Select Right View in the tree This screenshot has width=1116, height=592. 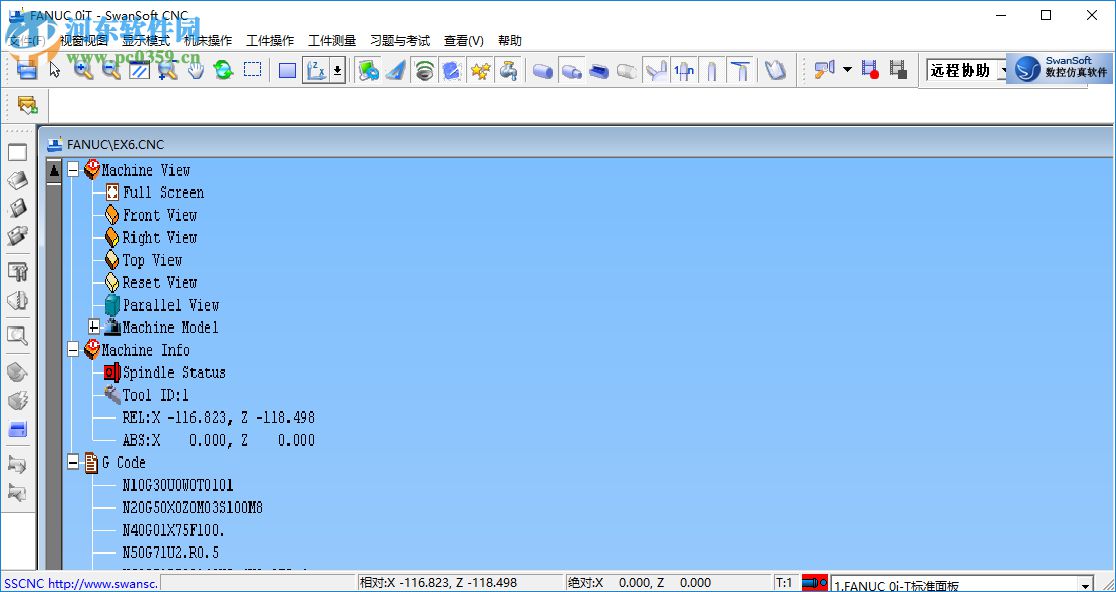159,238
